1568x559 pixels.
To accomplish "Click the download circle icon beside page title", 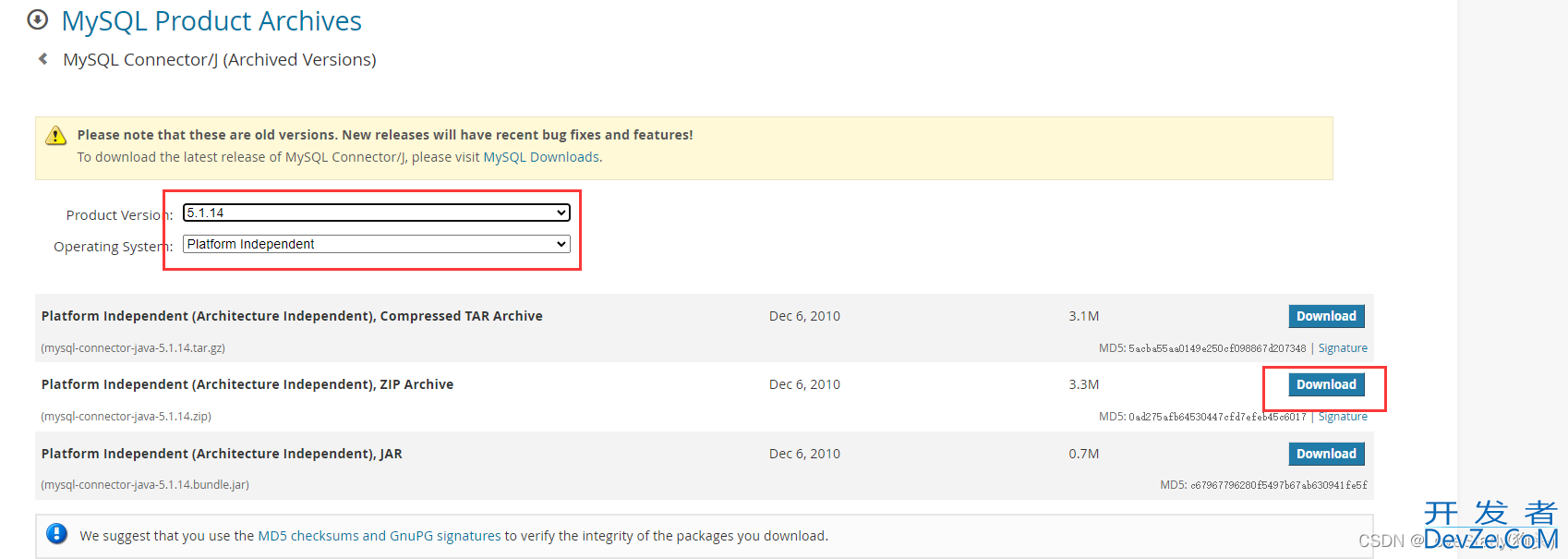I will tap(38, 19).
